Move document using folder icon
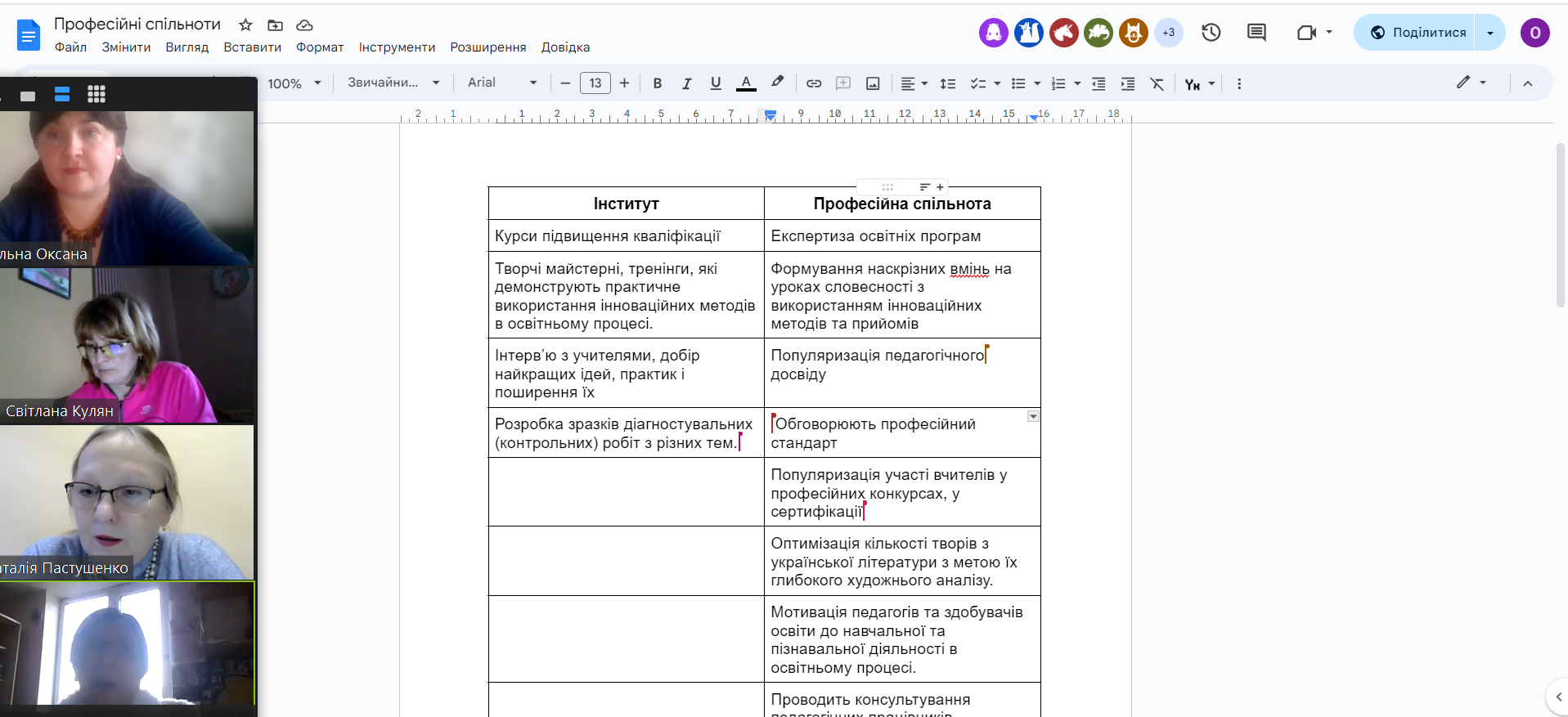The image size is (1568, 717). [x=276, y=25]
